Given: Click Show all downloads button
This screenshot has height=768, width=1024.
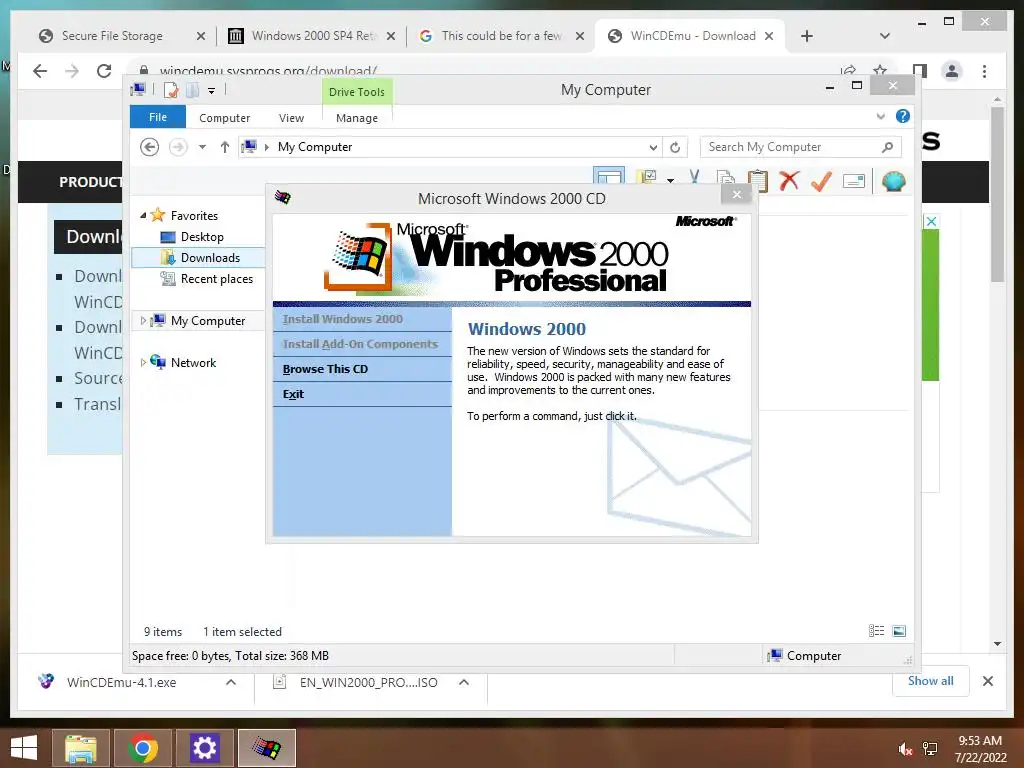Looking at the screenshot, I should click(x=931, y=680).
